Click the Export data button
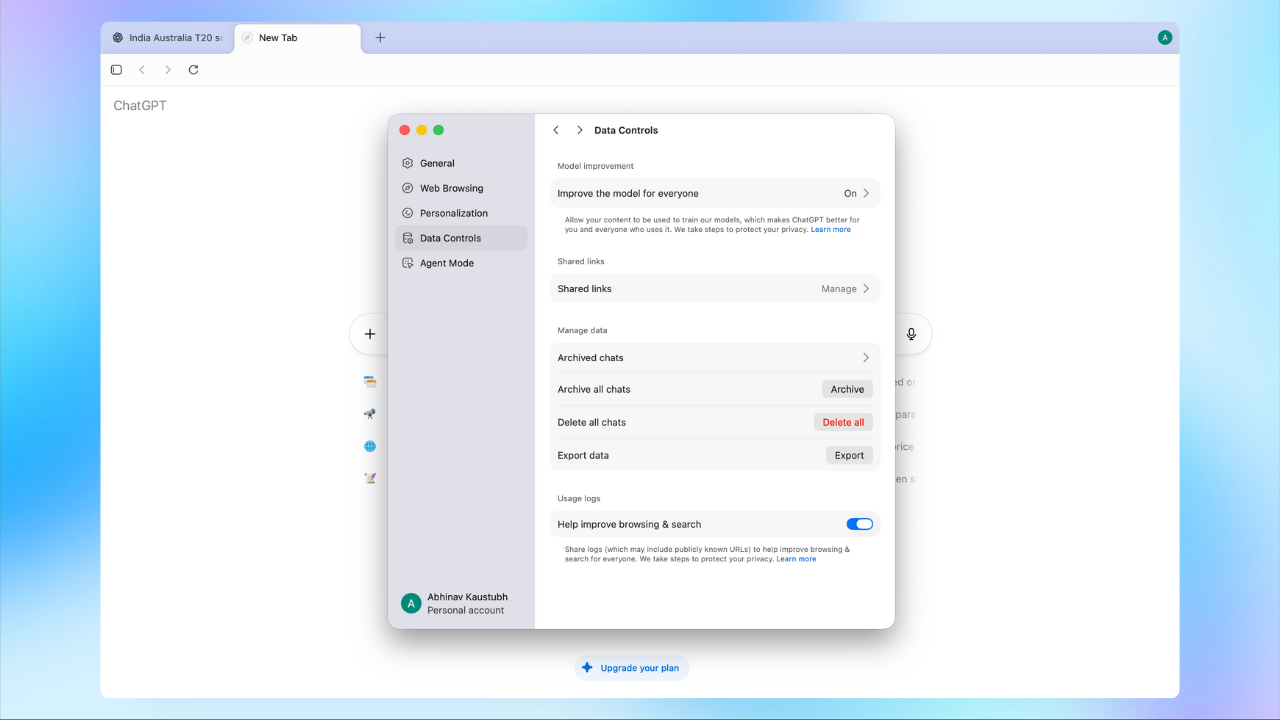The image size is (1280, 720). click(x=849, y=455)
